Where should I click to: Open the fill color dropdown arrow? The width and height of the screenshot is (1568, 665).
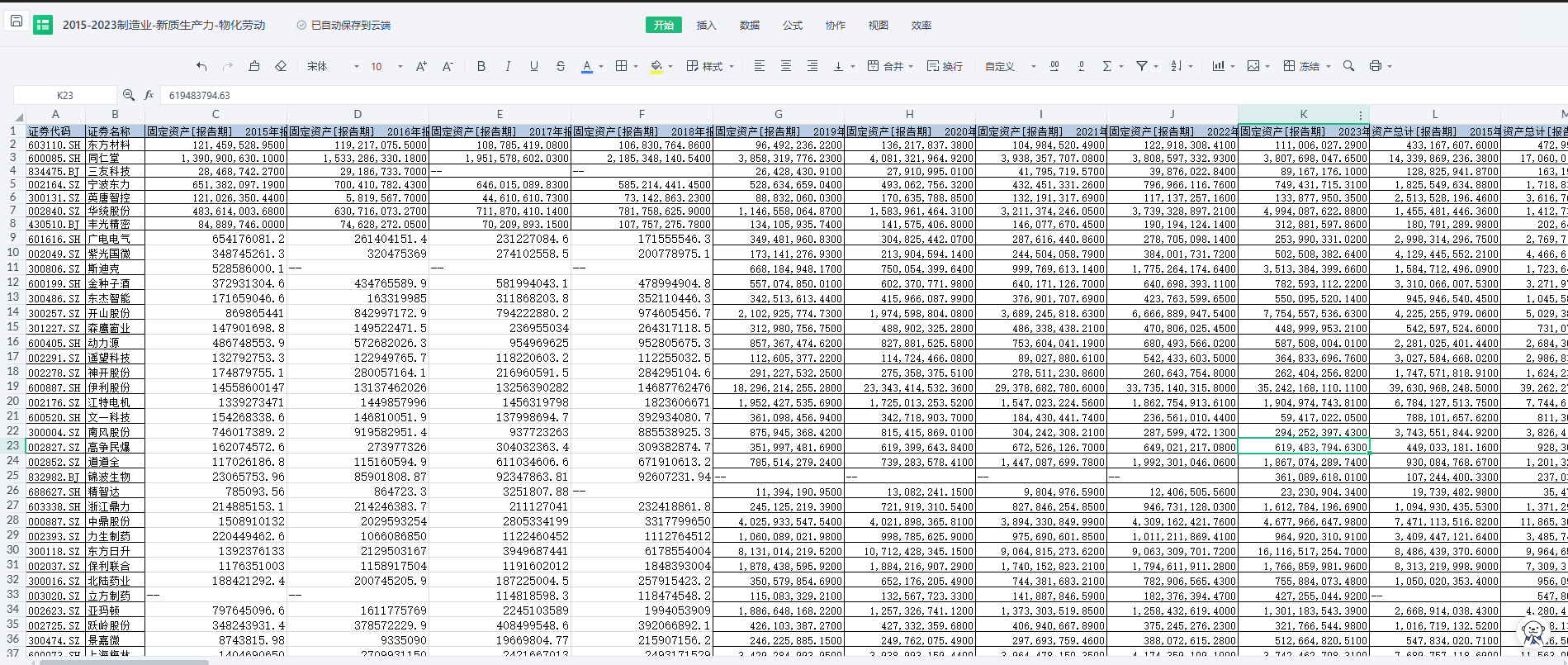click(x=670, y=66)
